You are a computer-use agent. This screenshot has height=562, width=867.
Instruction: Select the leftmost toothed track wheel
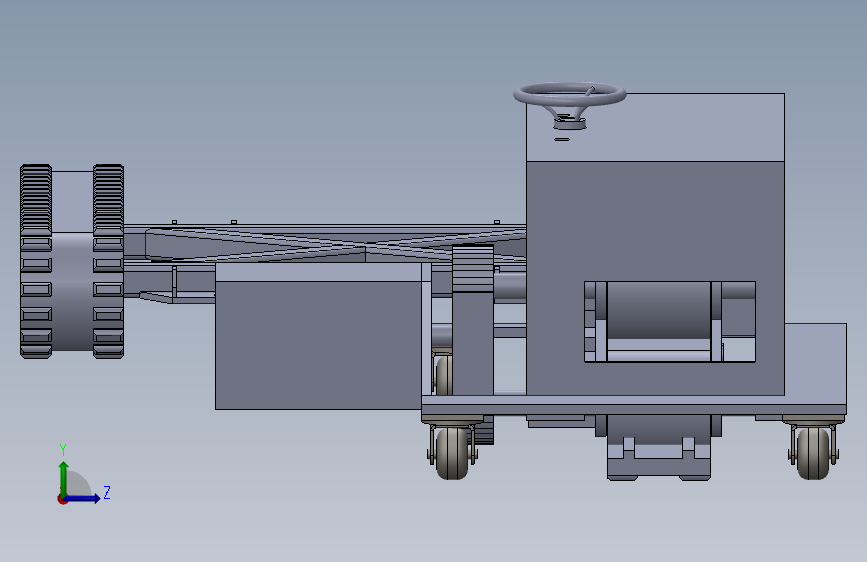36,261
